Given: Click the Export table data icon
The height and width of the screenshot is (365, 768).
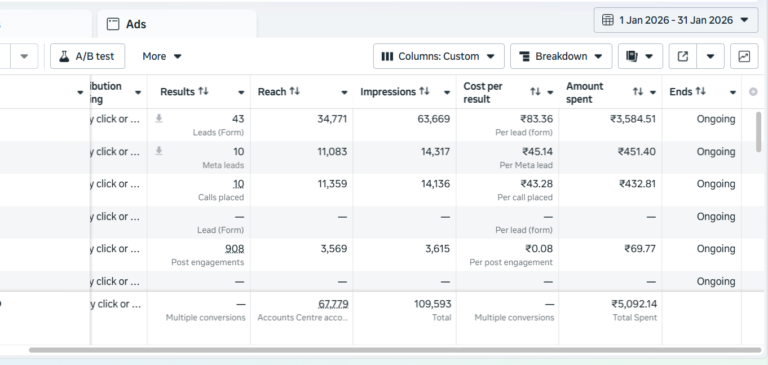Looking at the screenshot, I should pos(683,56).
